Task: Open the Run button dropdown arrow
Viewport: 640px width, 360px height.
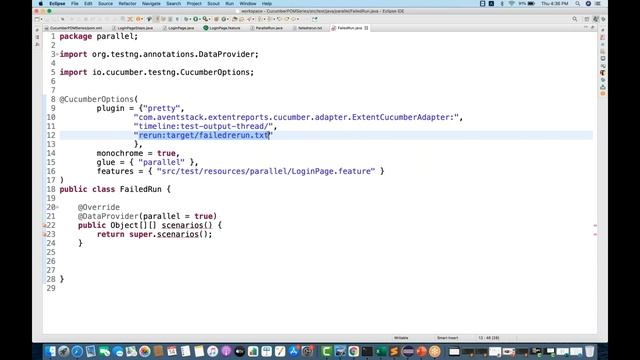Action: pyautogui.click(x=200, y=19)
